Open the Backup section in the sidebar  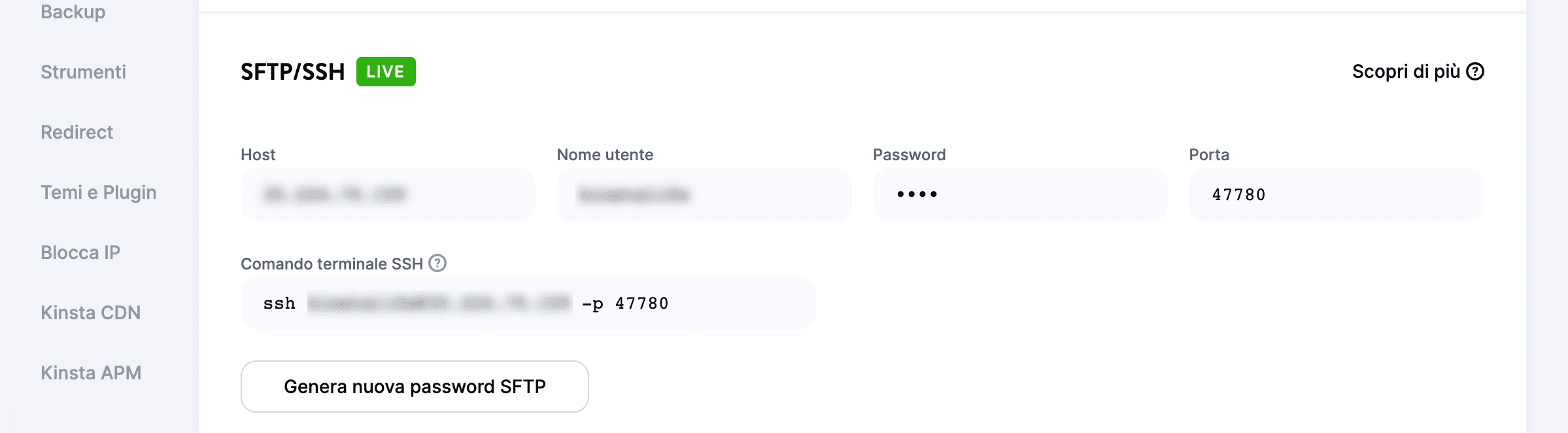pos(73,11)
